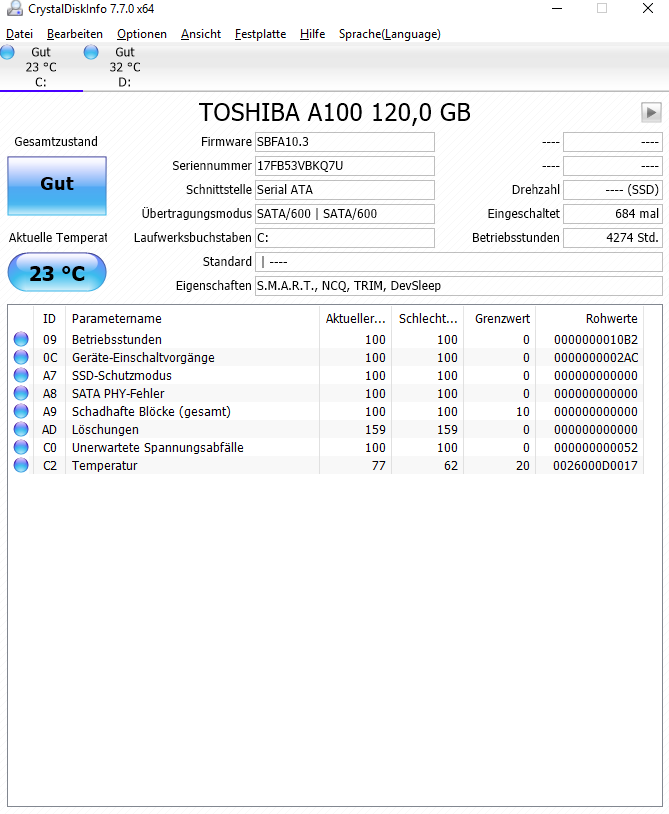Click status orb for Schadhafte Blöcke row
669x814 pixels.
click(21, 412)
